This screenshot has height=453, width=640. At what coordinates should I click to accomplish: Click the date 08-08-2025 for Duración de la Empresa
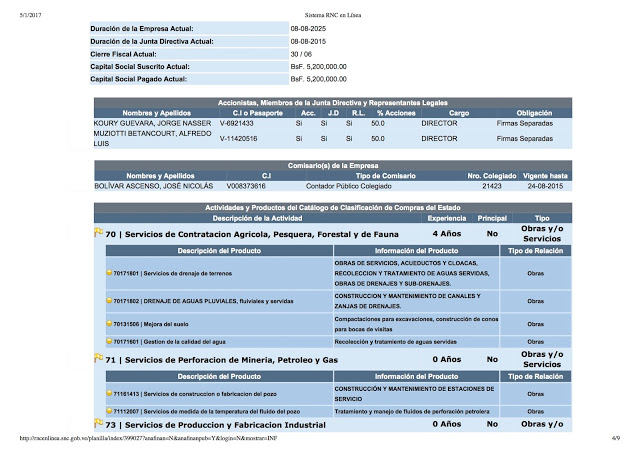click(308, 29)
